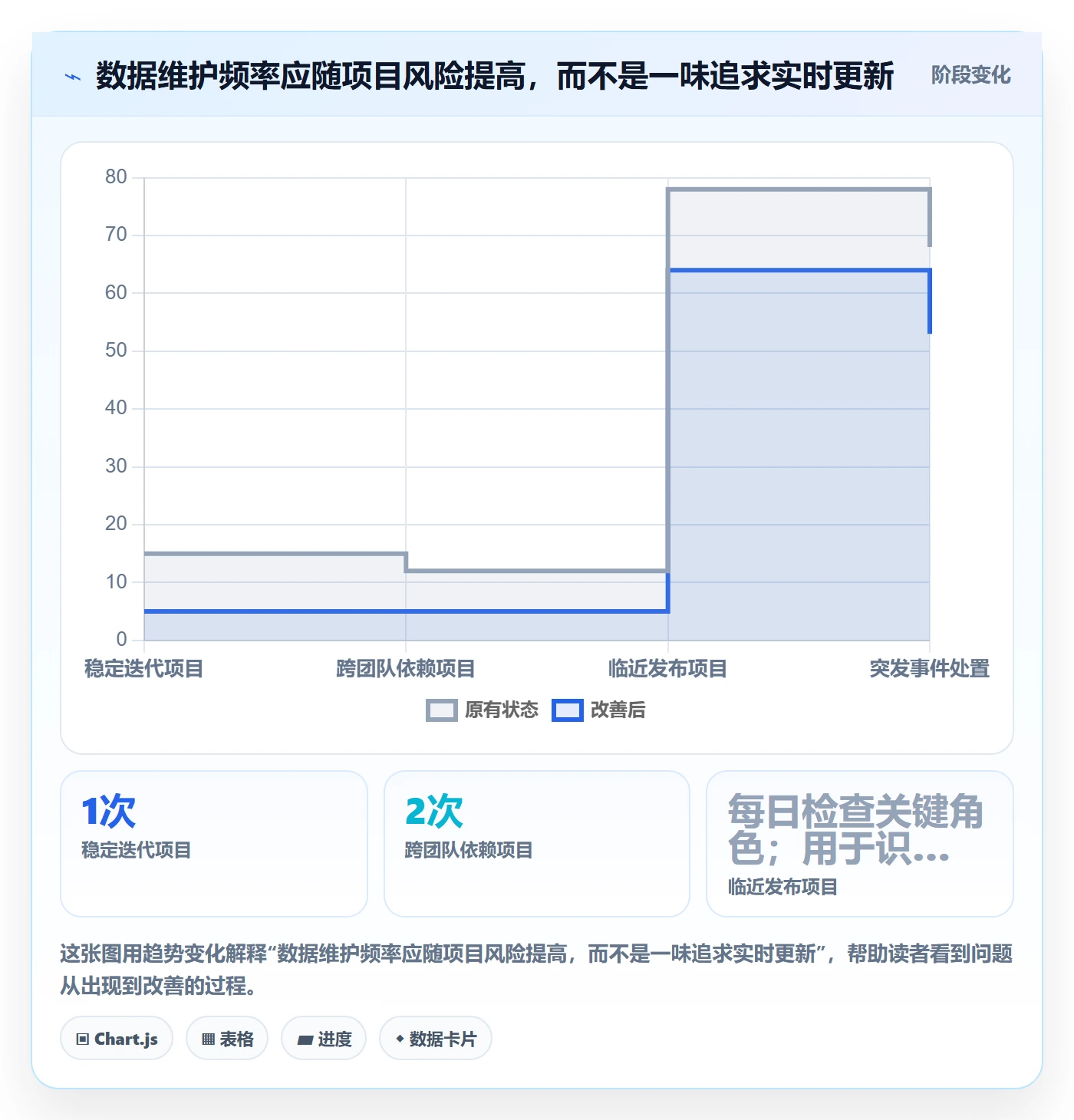Click the 原有状态 legend text
The image size is (1074, 1120).
502,710
